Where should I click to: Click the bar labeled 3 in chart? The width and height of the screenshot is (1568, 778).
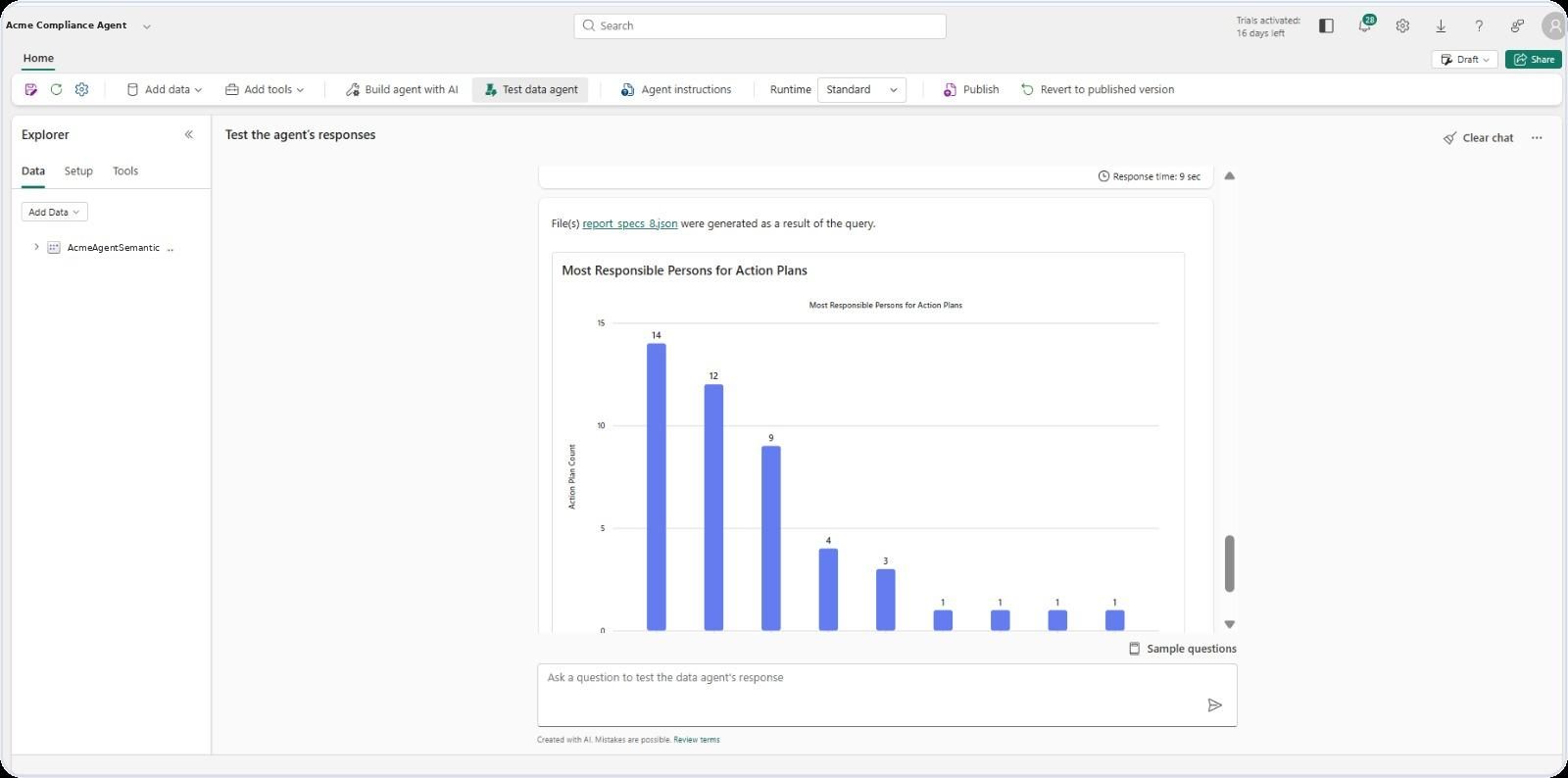[886, 600]
